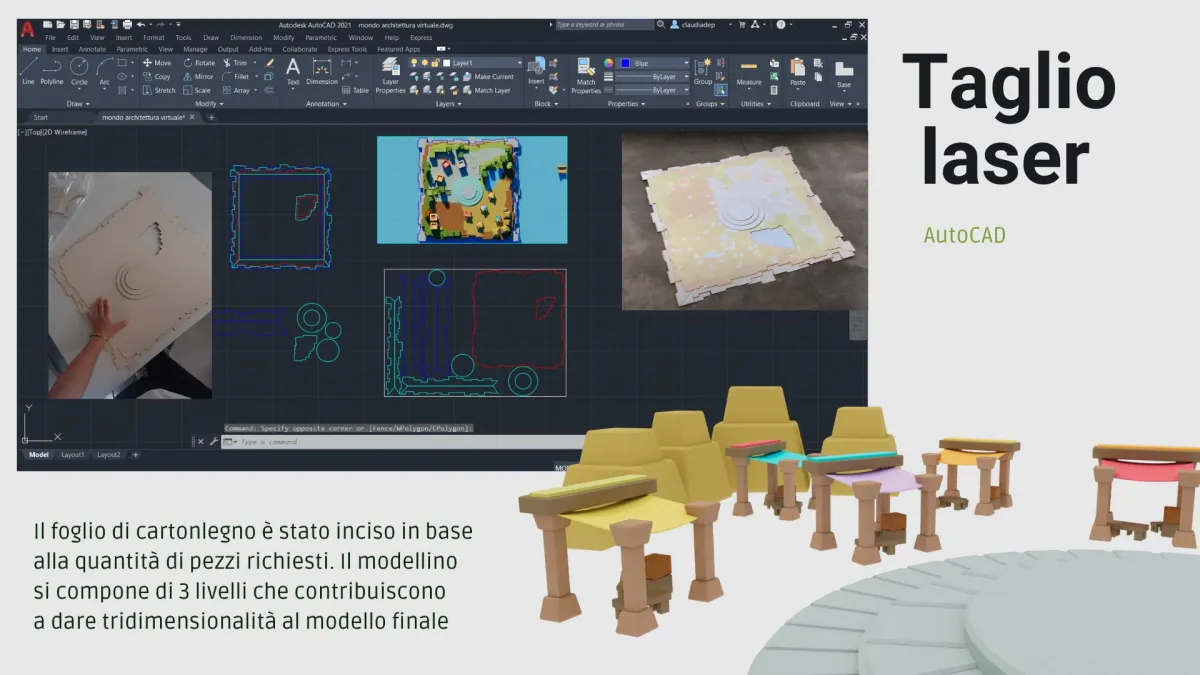Open the Layer1 layer dropdown
1200x675 pixels.
pos(485,63)
